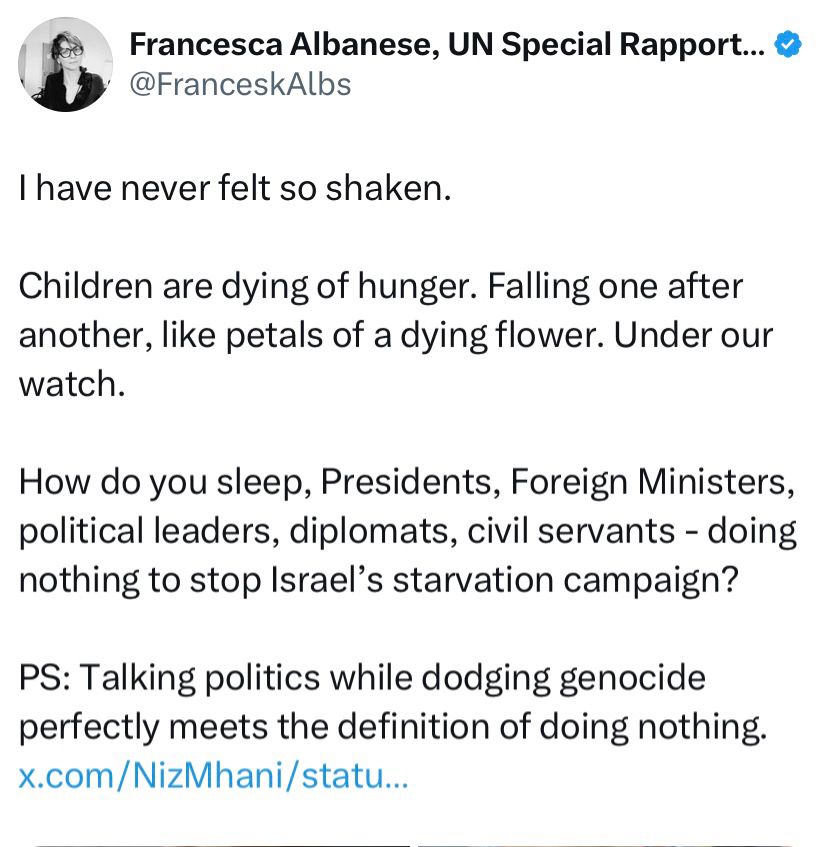The width and height of the screenshot is (816, 847).
Task: Click the truncated "Rapport..." ellipsis in the name
Action: tap(692, 45)
